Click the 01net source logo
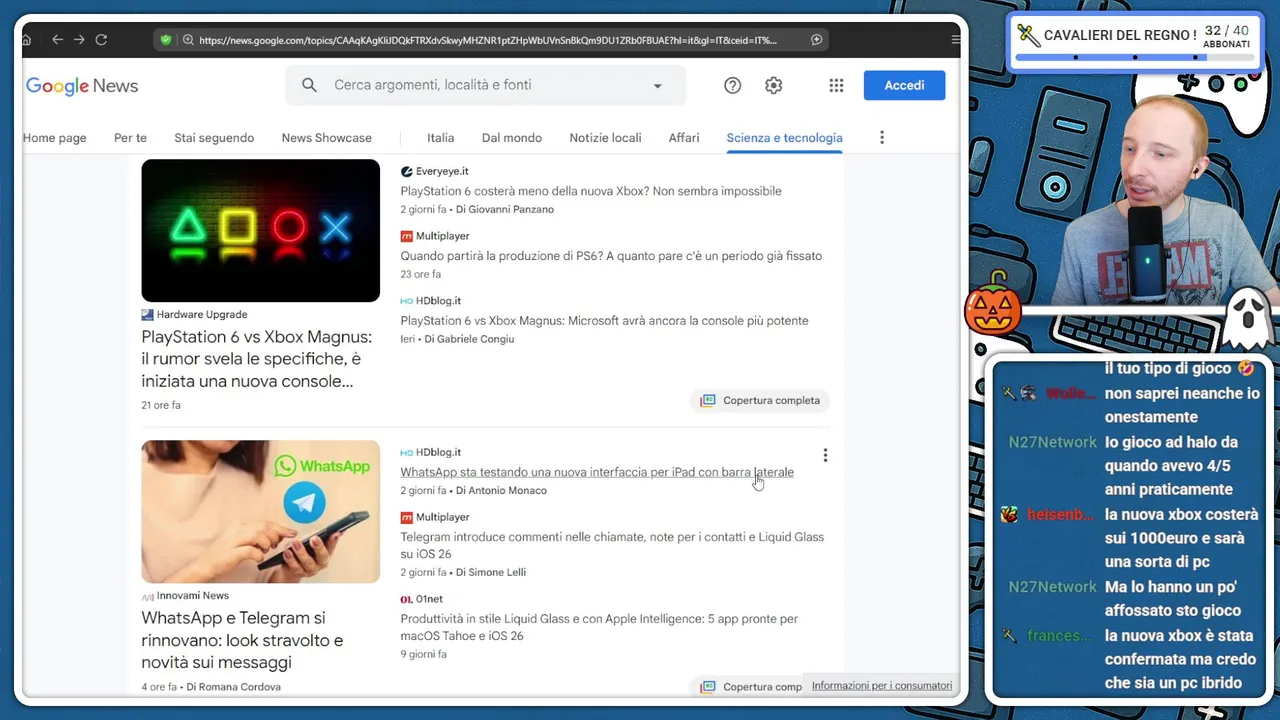The image size is (1280, 720). coord(406,599)
